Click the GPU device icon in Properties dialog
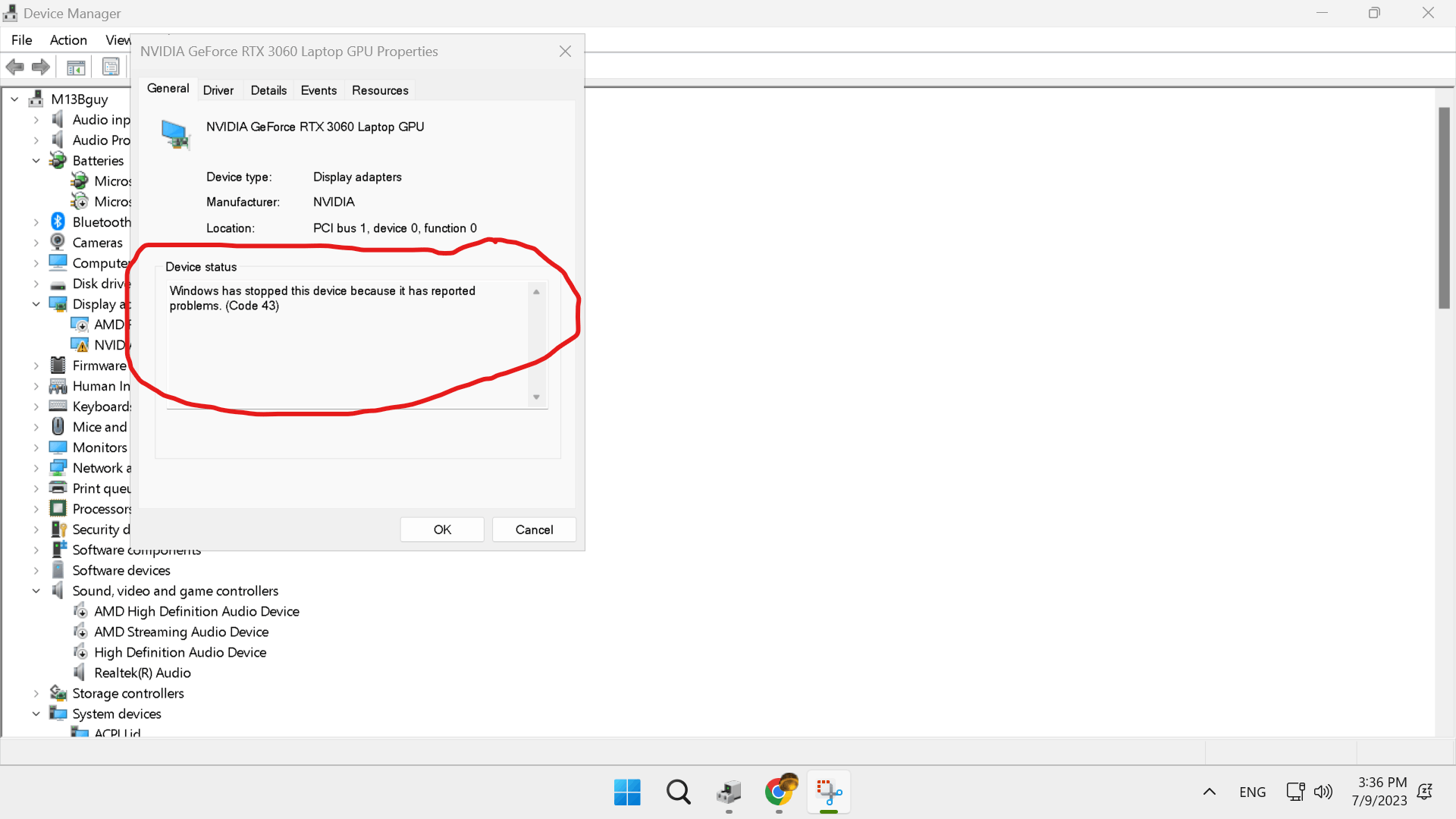 pos(176,135)
